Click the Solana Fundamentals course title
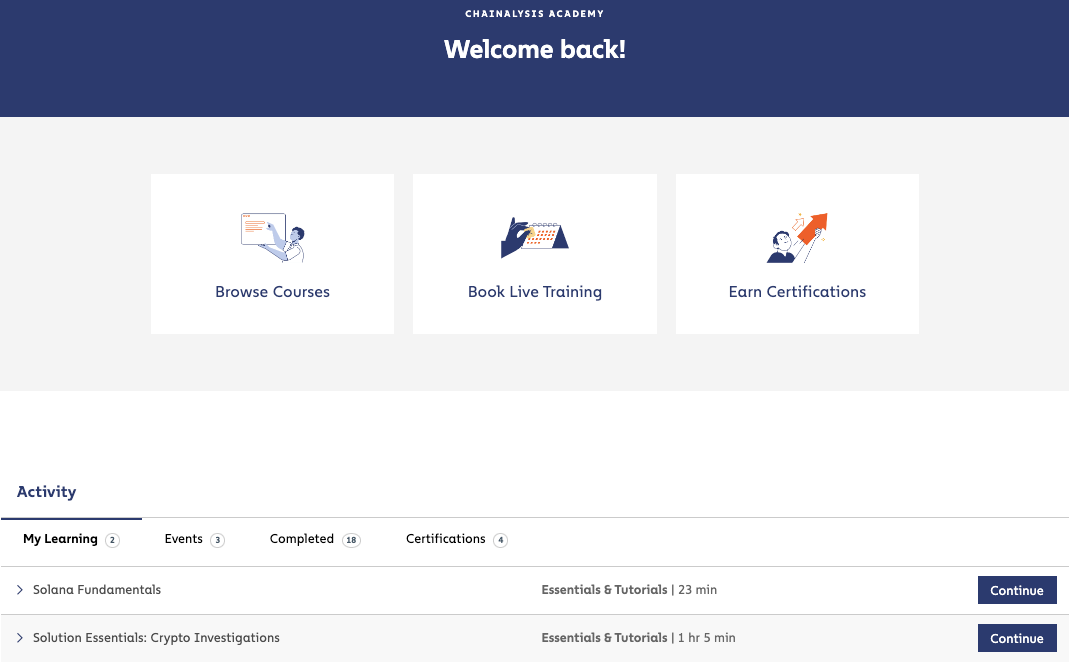 click(97, 590)
